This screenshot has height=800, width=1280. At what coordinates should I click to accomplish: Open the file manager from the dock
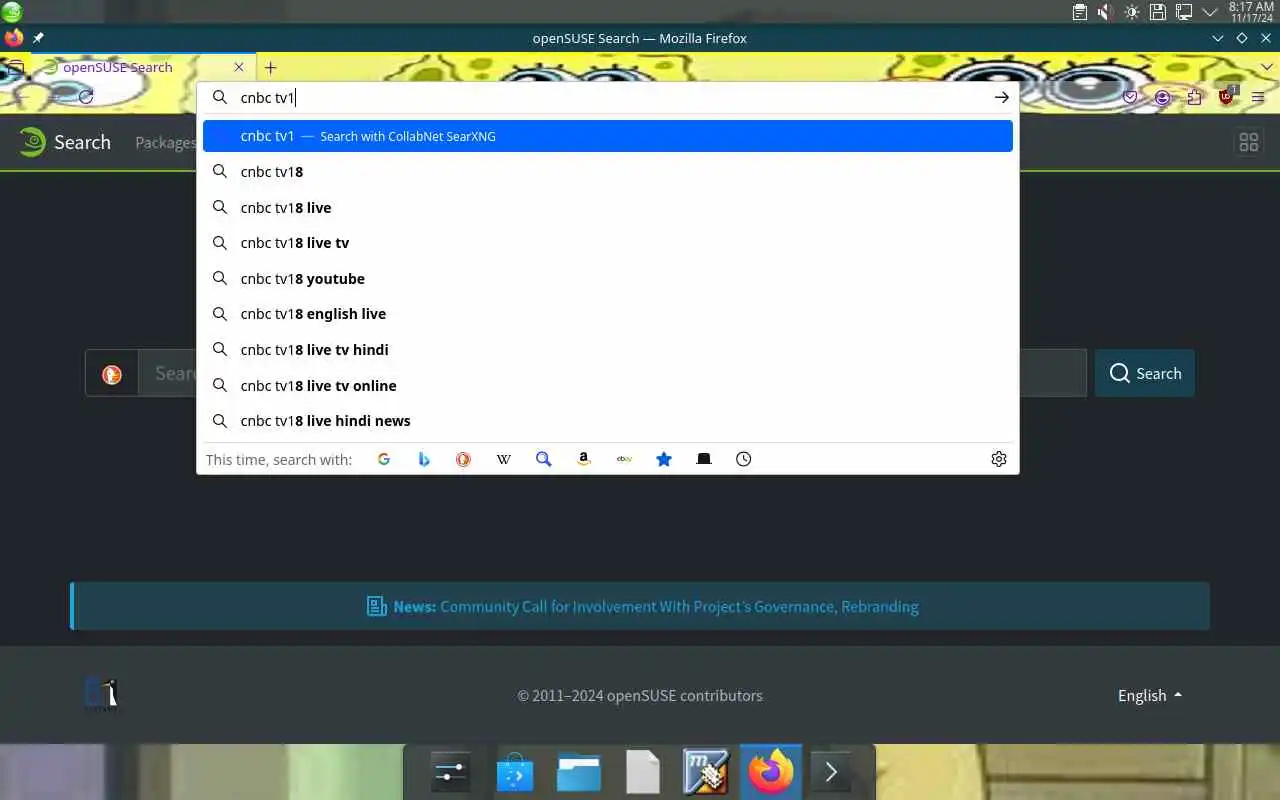579,773
